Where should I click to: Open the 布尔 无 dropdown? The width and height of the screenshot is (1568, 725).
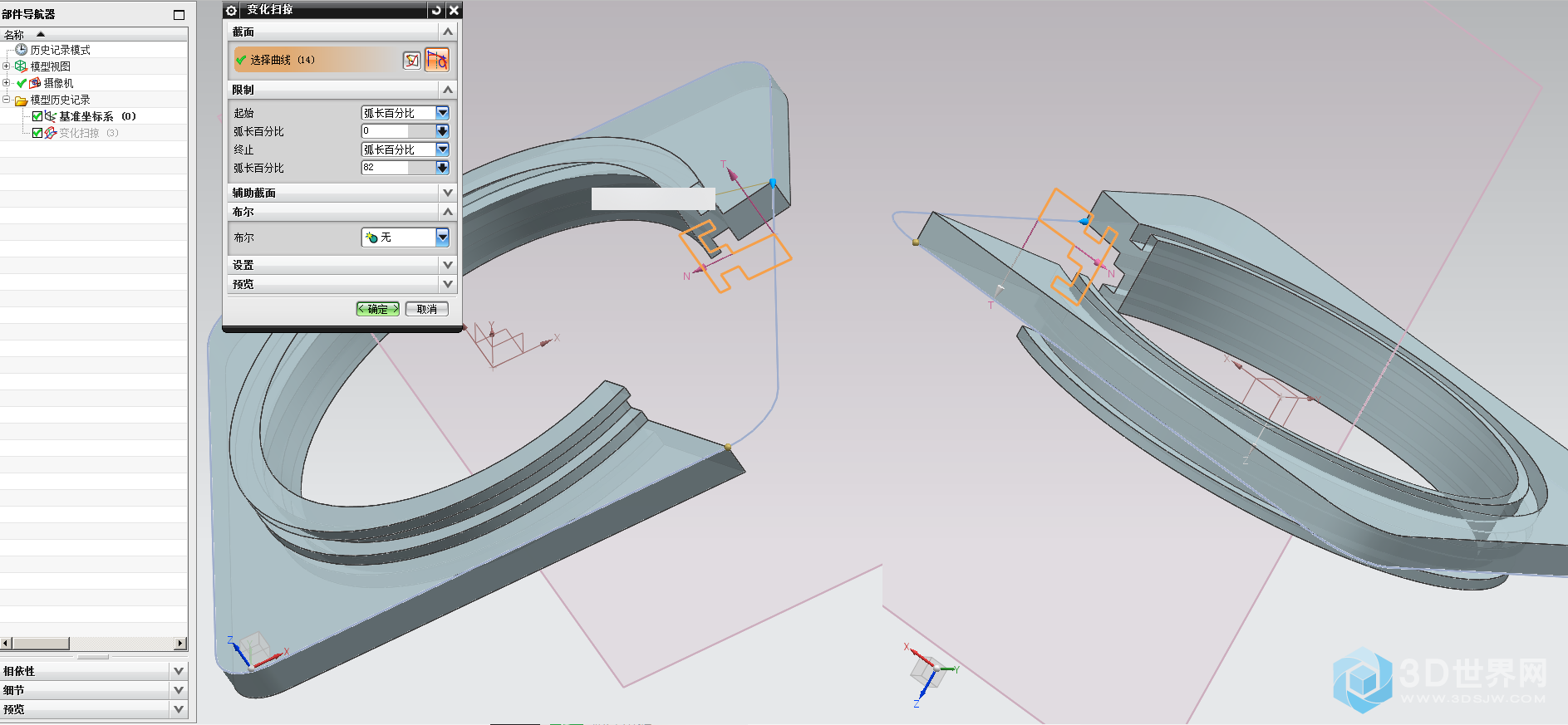[442, 238]
